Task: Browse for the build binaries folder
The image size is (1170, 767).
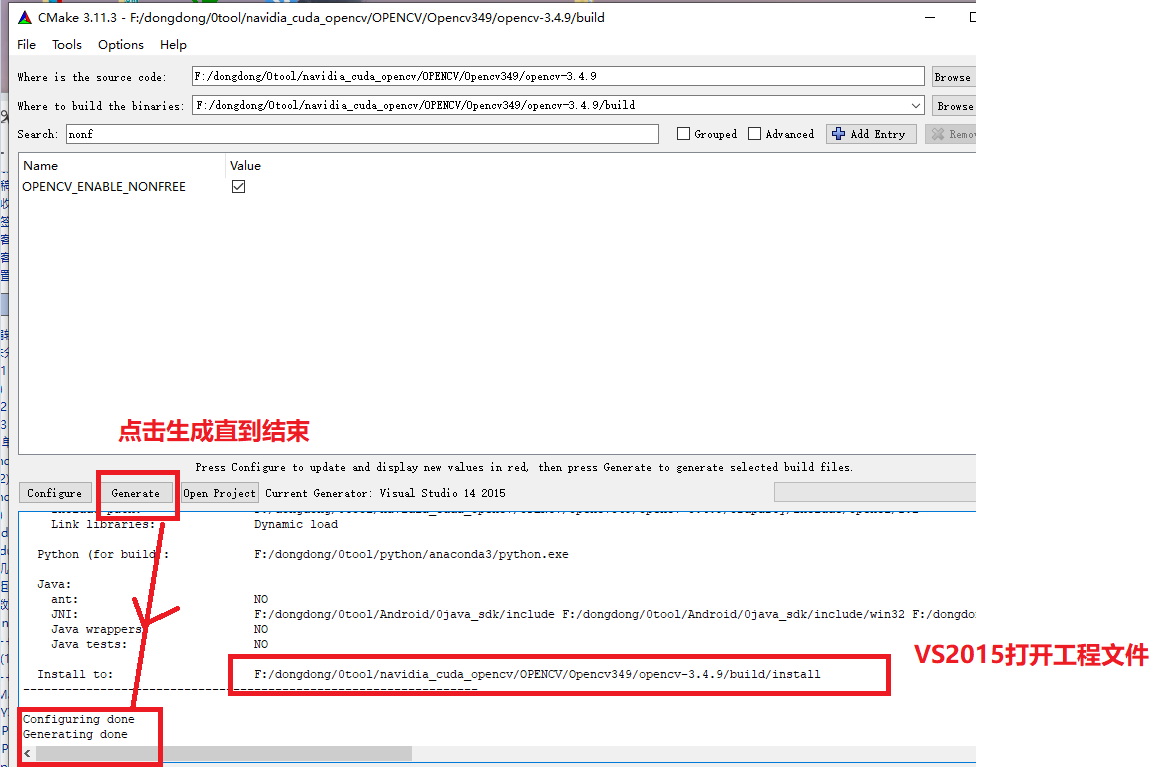Action: [954, 106]
